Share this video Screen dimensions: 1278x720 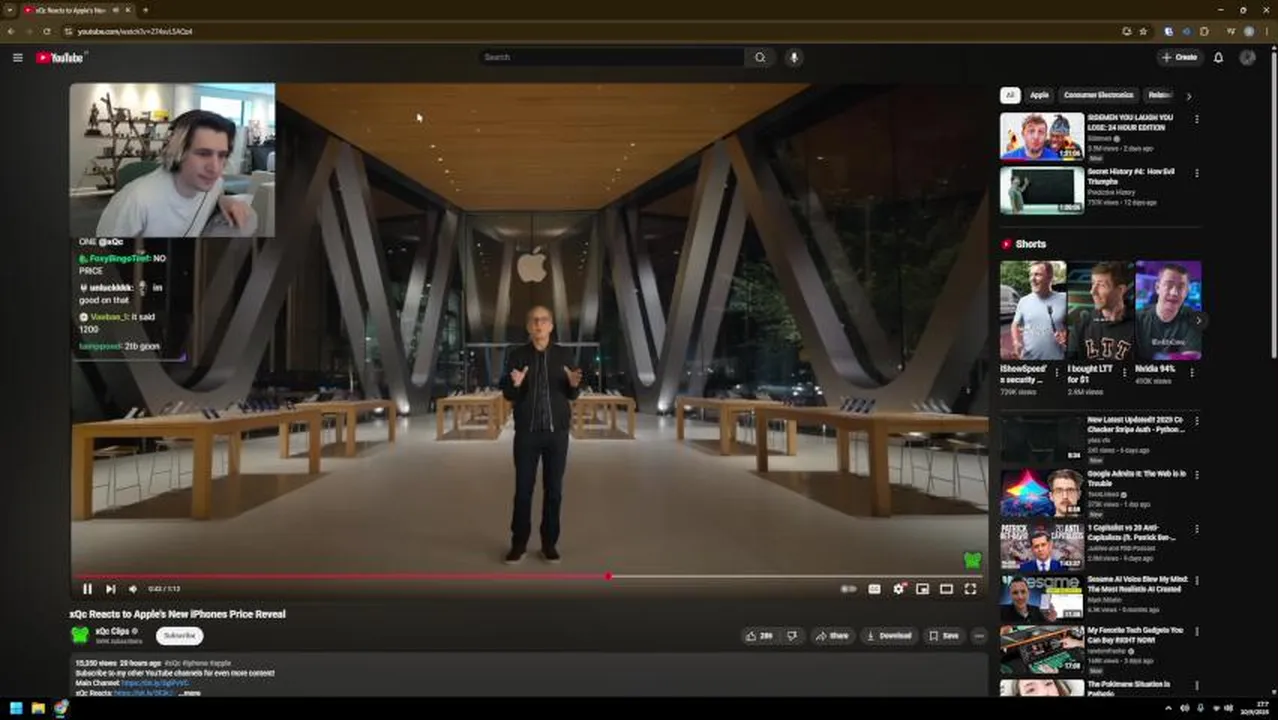tap(831, 636)
